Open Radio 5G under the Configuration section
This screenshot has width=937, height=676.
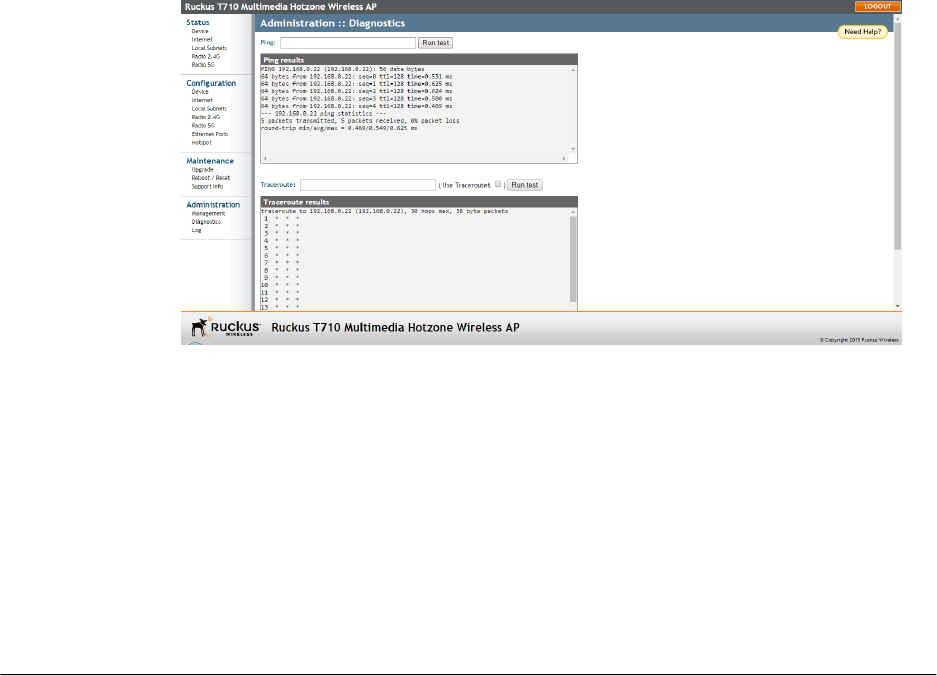click(203, 126)
